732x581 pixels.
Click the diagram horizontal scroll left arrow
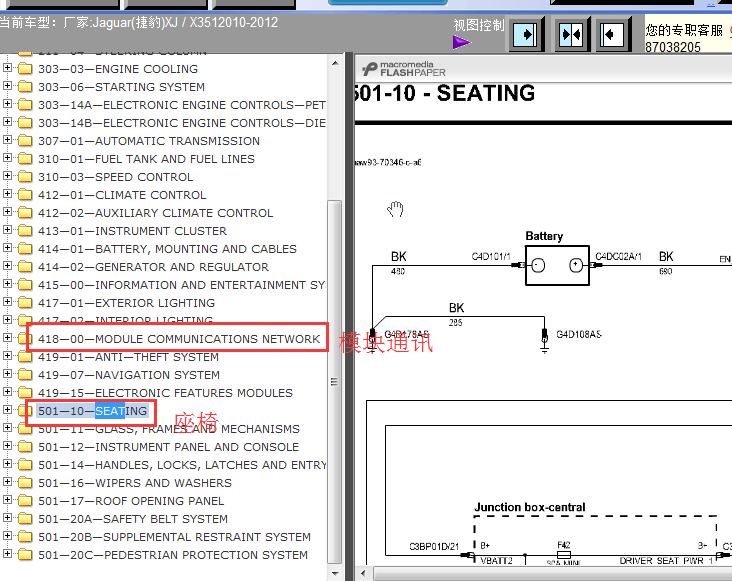point(363,573)
